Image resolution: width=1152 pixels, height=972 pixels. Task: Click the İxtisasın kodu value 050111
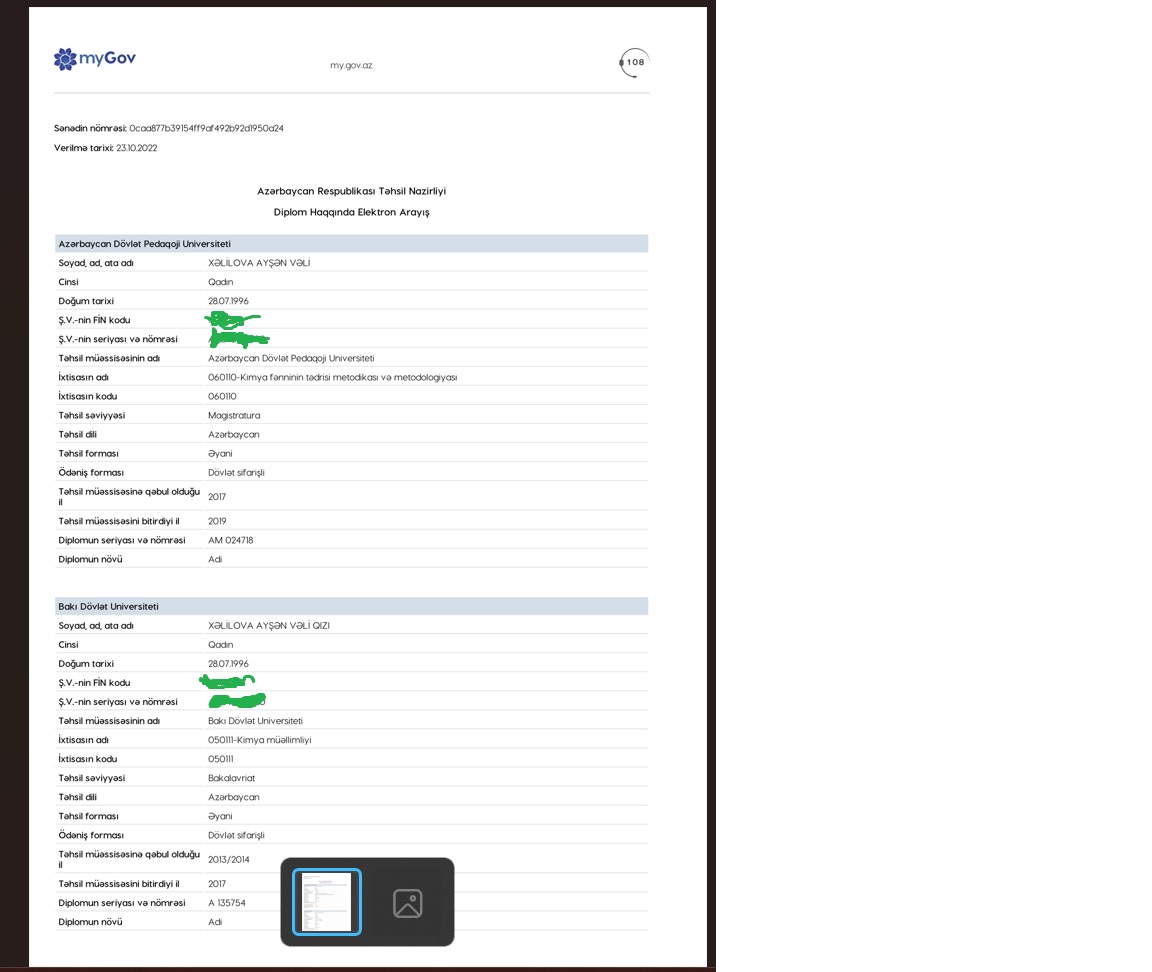[220, 759]
